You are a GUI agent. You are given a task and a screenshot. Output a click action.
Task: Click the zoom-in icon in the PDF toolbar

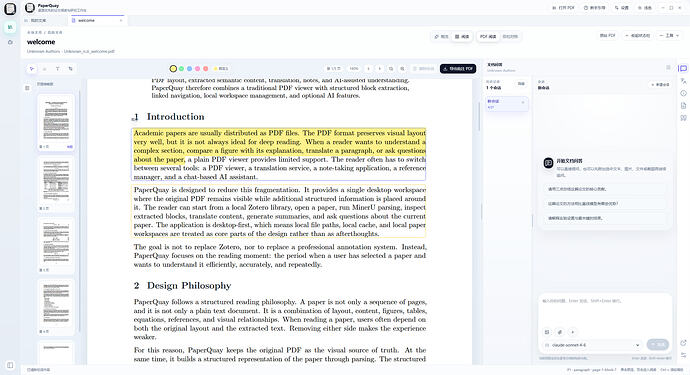[x=380, y=69]
